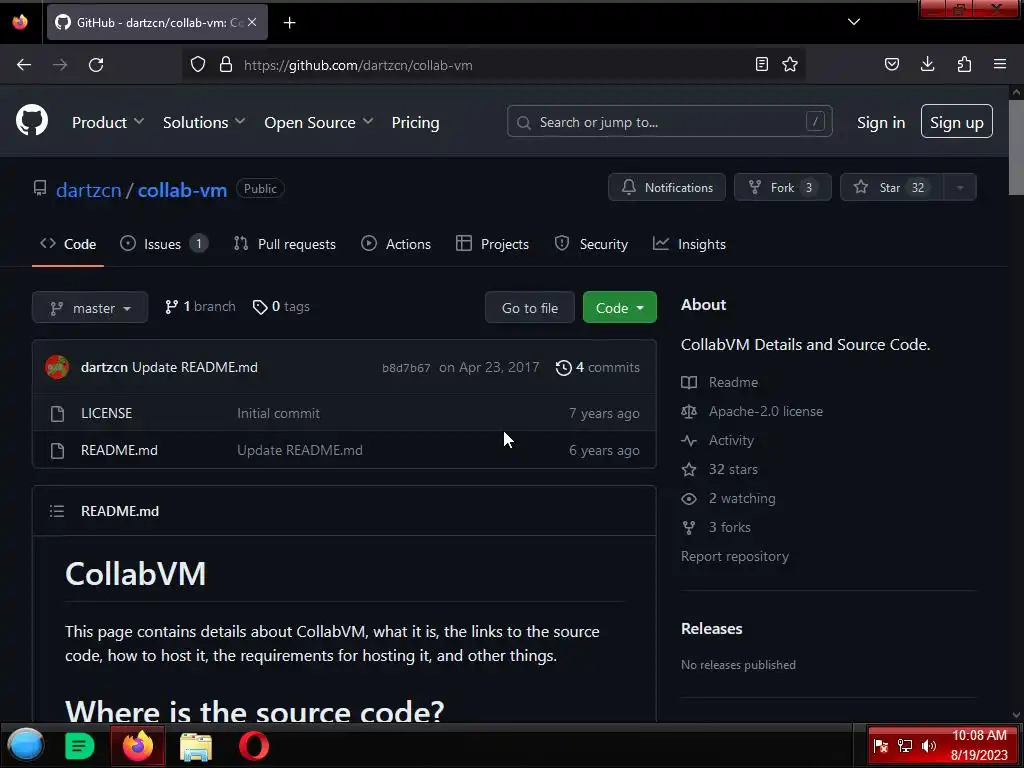The image size is (1024, 768).
Task: Open the Start orb on taskbar
Action: 25,745
